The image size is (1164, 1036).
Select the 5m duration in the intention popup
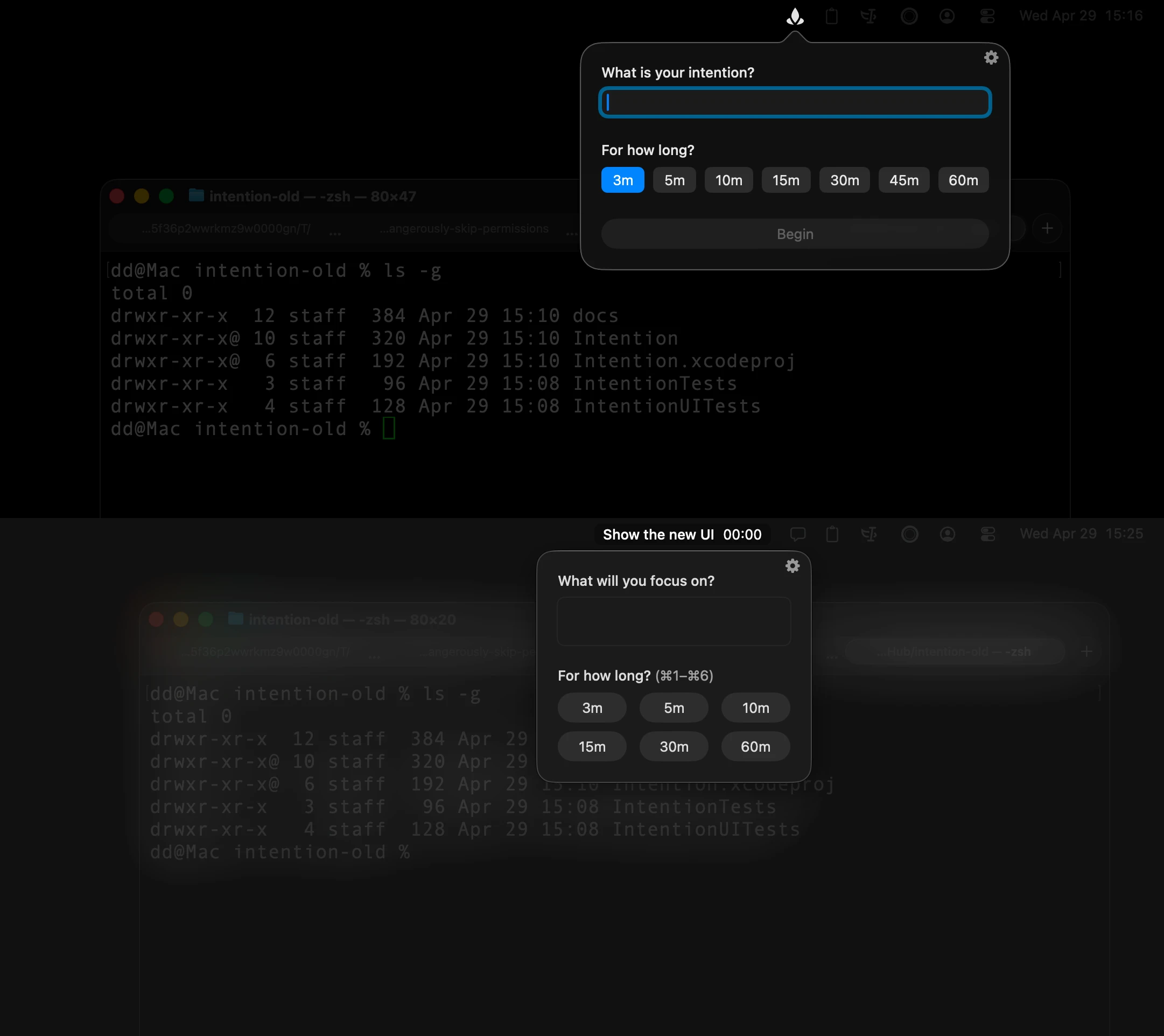point(674,180)
